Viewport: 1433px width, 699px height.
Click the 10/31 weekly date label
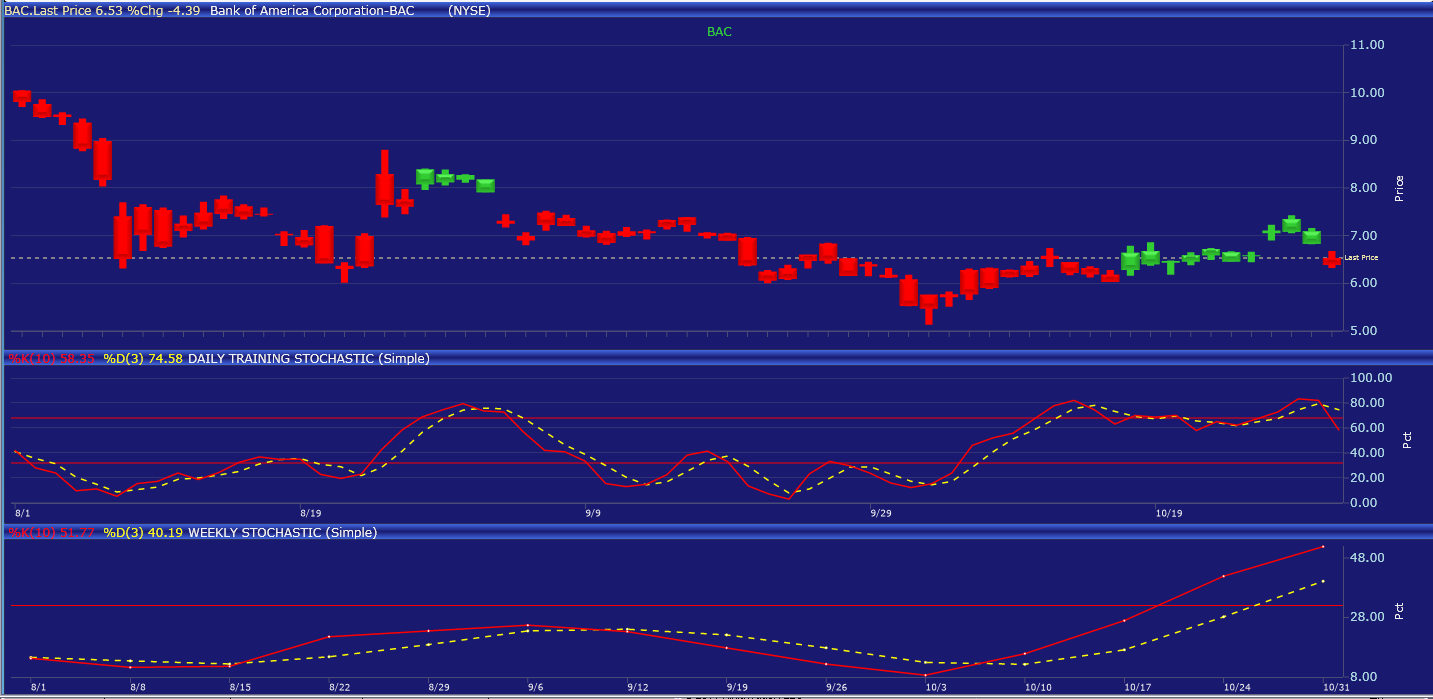(x=1335, y=687)
